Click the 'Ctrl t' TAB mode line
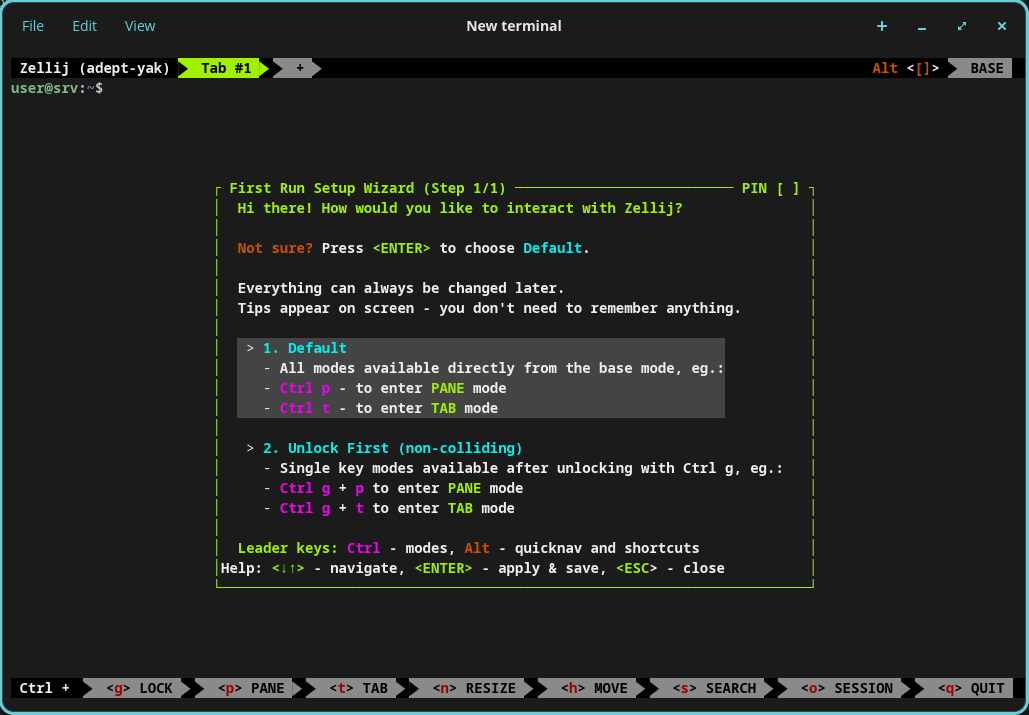The image size is (1029, 715). (x=381, y=408)
